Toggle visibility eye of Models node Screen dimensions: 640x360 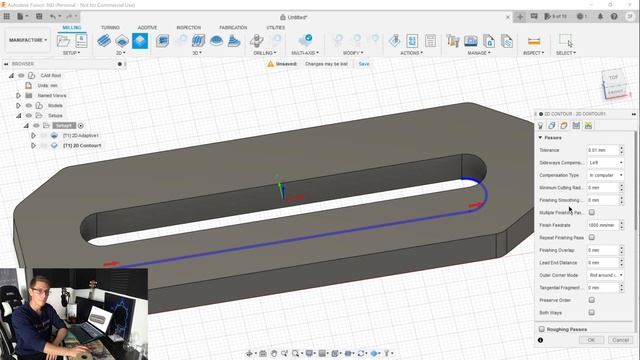29,105
